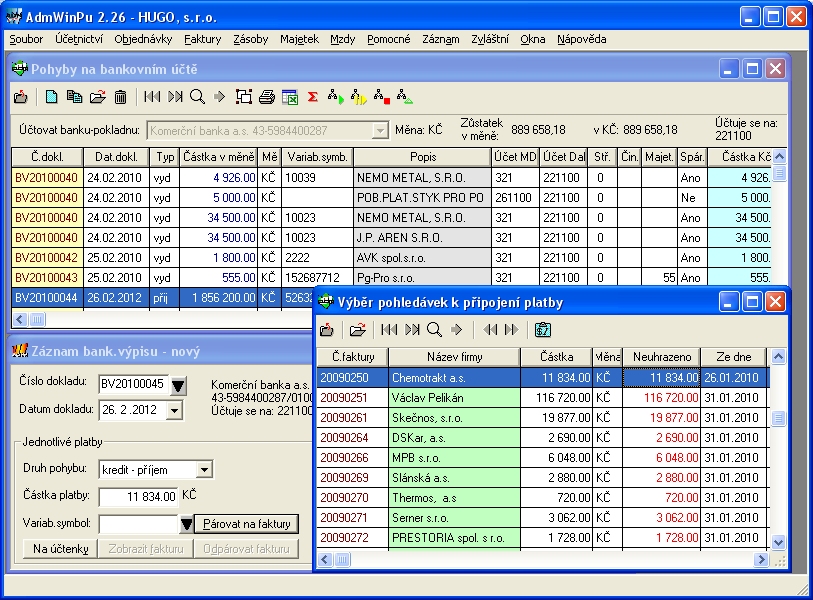Open the Účtovat banku-pokladnu dropdown
This screenshot has width=813, height=600.
pyautogui.click(x=380, y=130)
